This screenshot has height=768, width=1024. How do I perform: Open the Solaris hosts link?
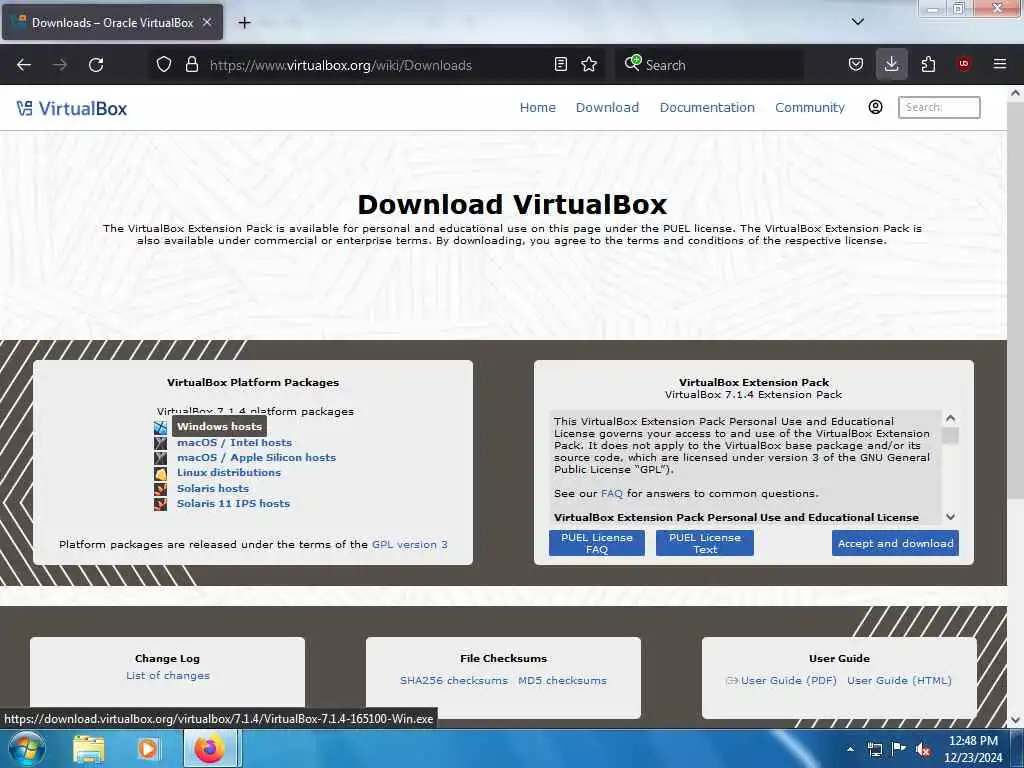coord(213,488)
